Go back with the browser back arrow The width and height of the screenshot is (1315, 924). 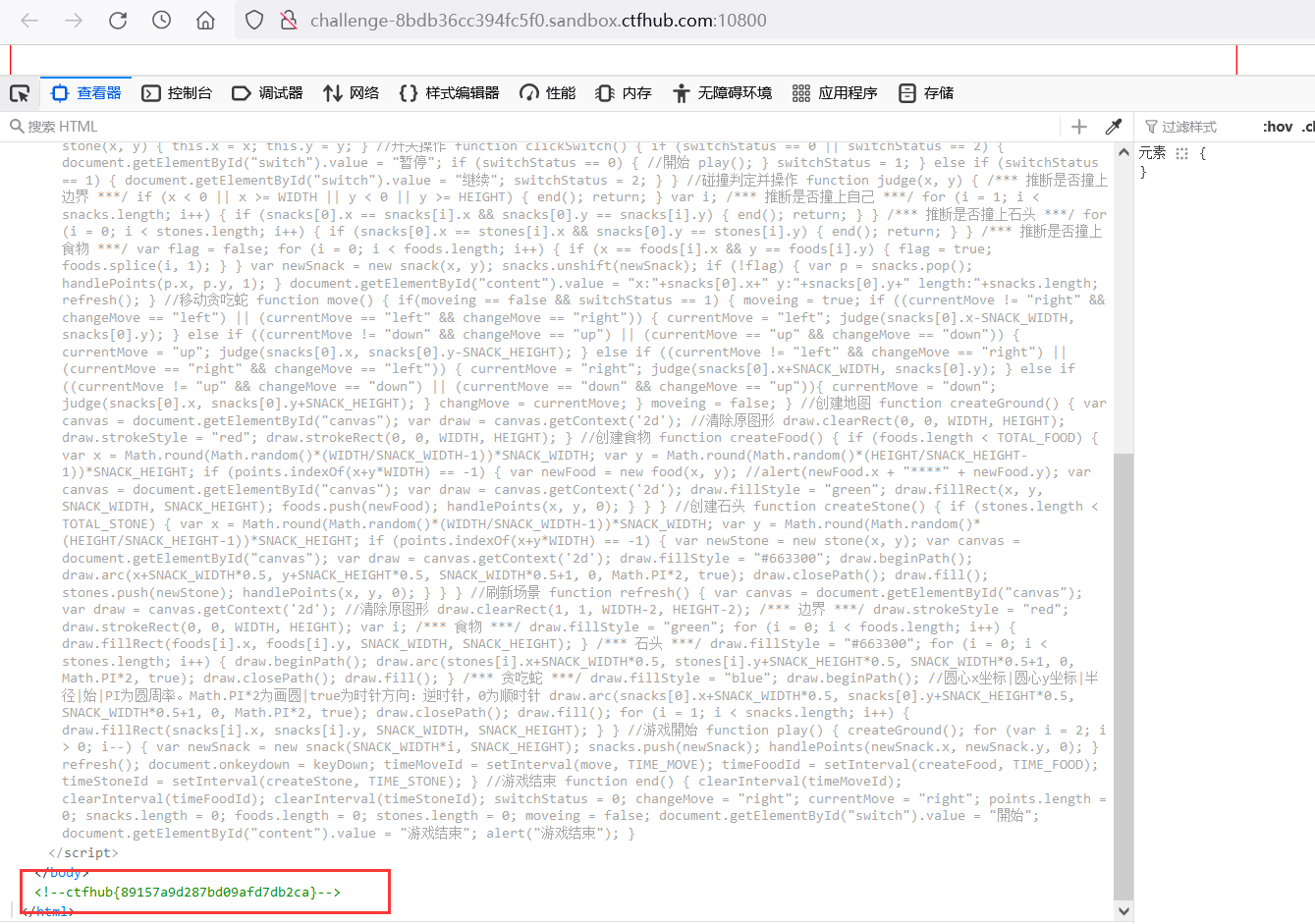pos(29,20)
